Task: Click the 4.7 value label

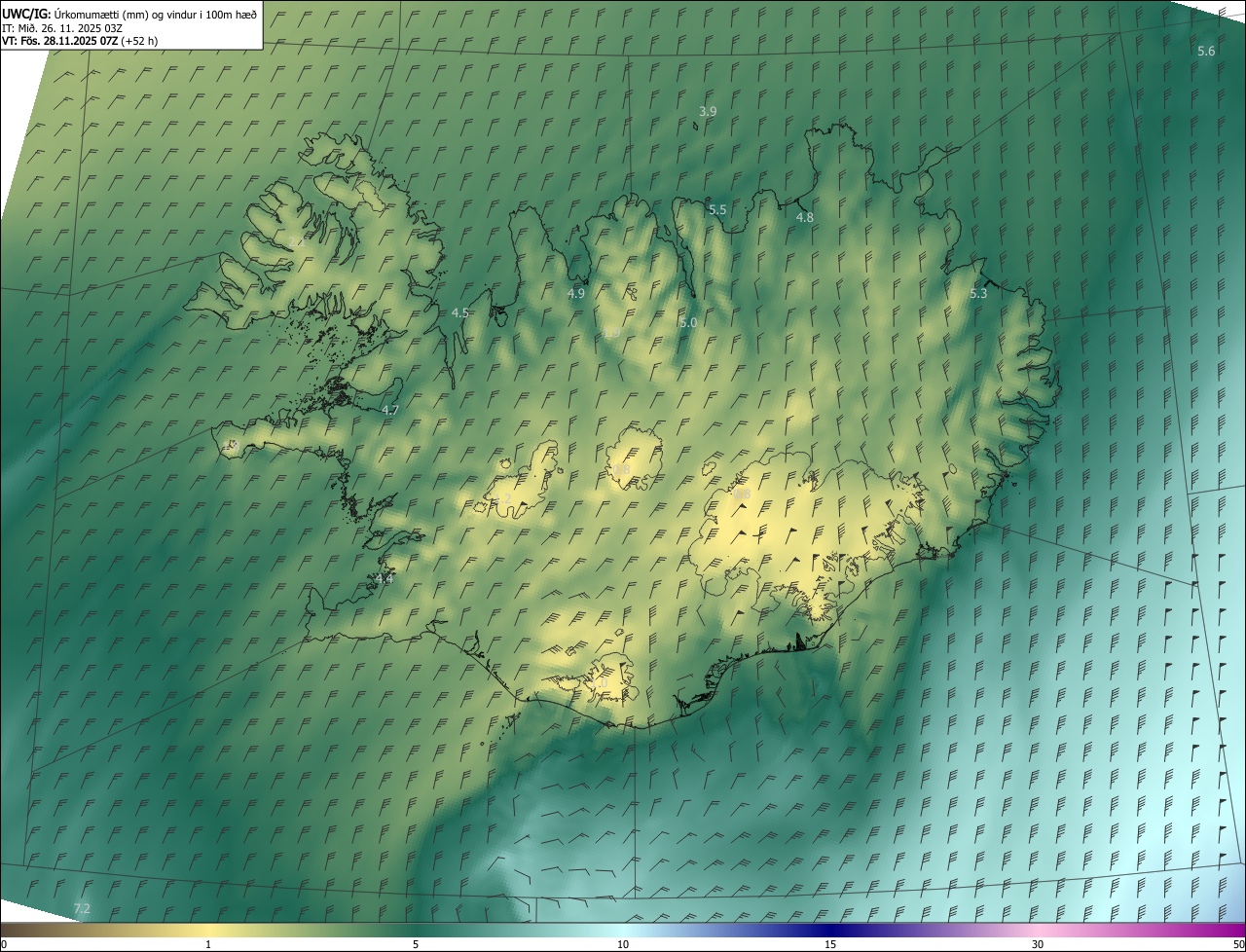Action: [x=390, y=410]
